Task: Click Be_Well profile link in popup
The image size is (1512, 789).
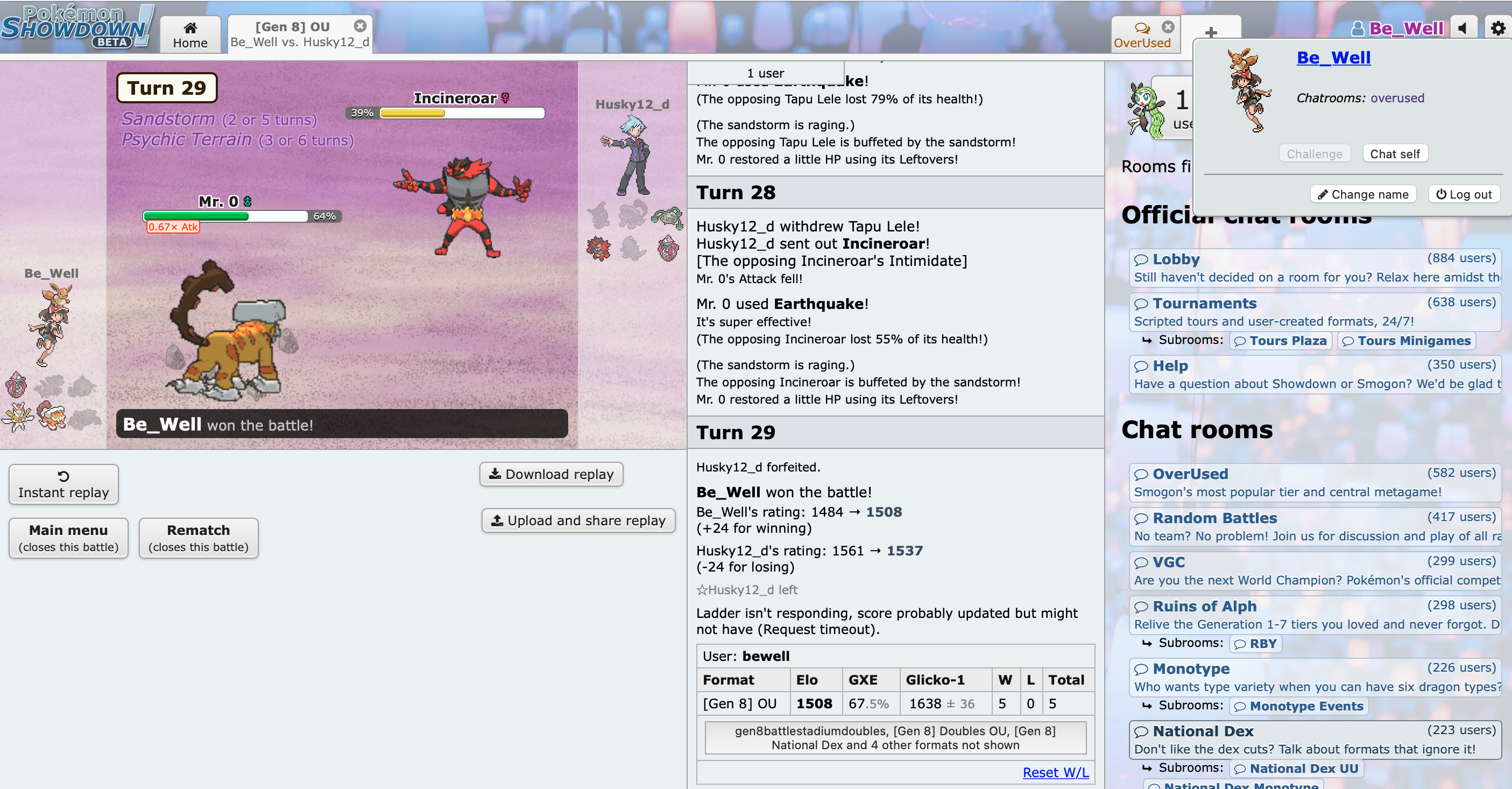Action: (1333, 58)
